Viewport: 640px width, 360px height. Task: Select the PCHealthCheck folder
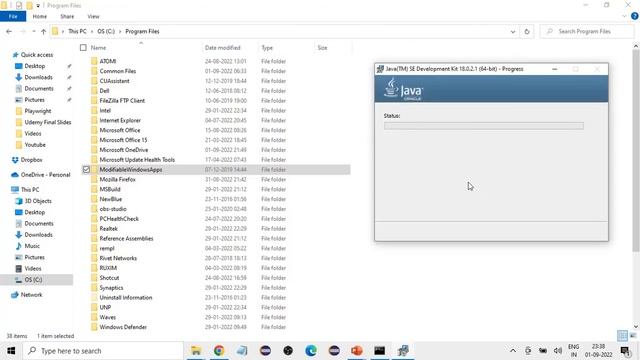pyautogui.click(x=119, y=219)
